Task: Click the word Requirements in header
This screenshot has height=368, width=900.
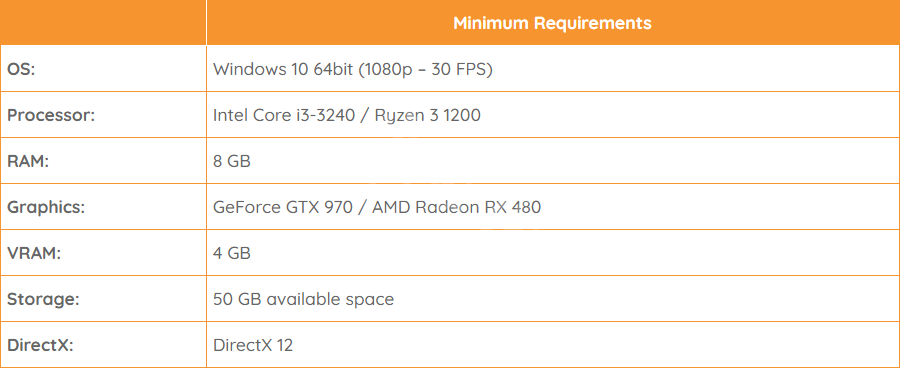Action: 593,23
